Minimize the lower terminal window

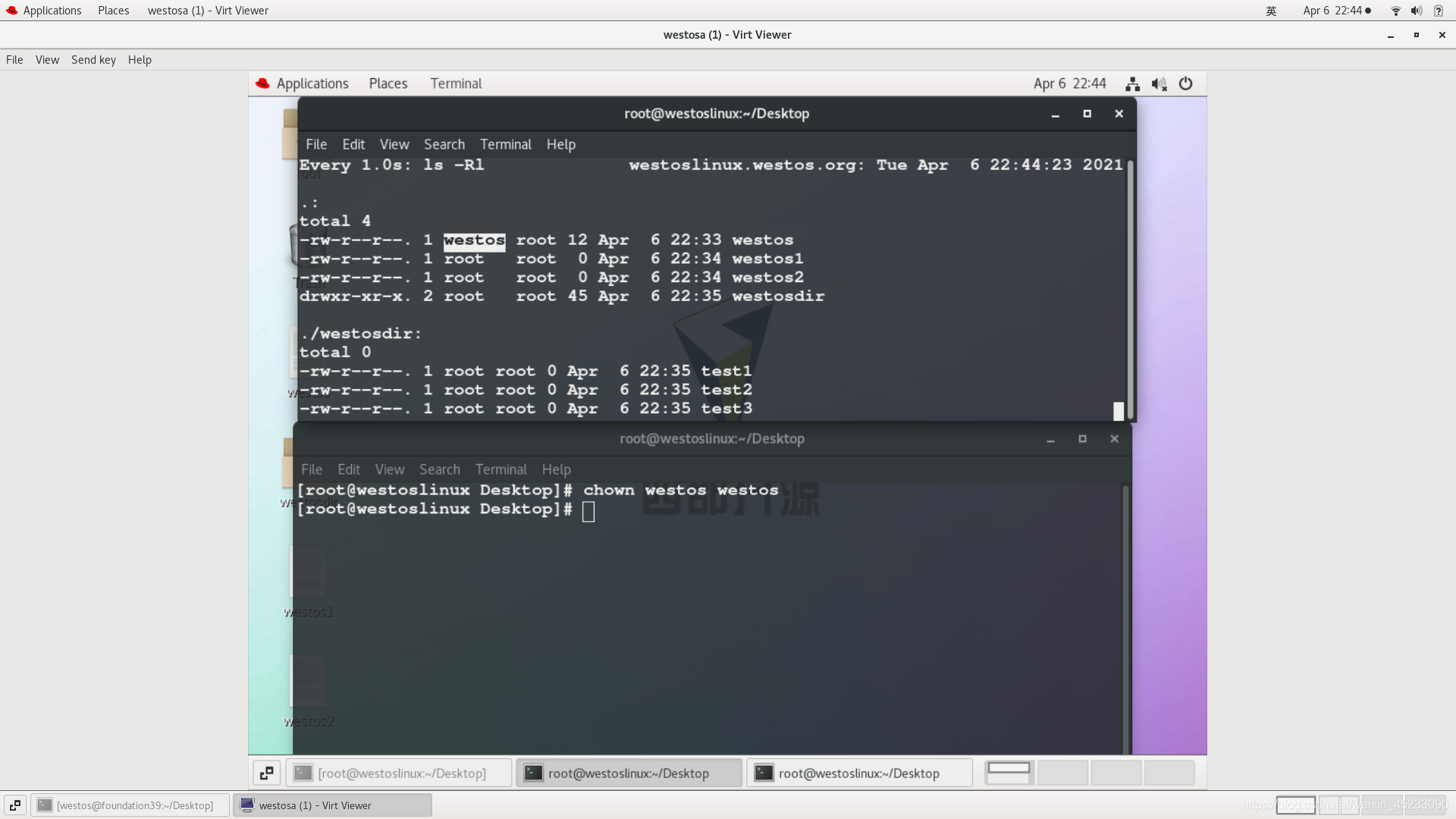(x=1050, y=439)
